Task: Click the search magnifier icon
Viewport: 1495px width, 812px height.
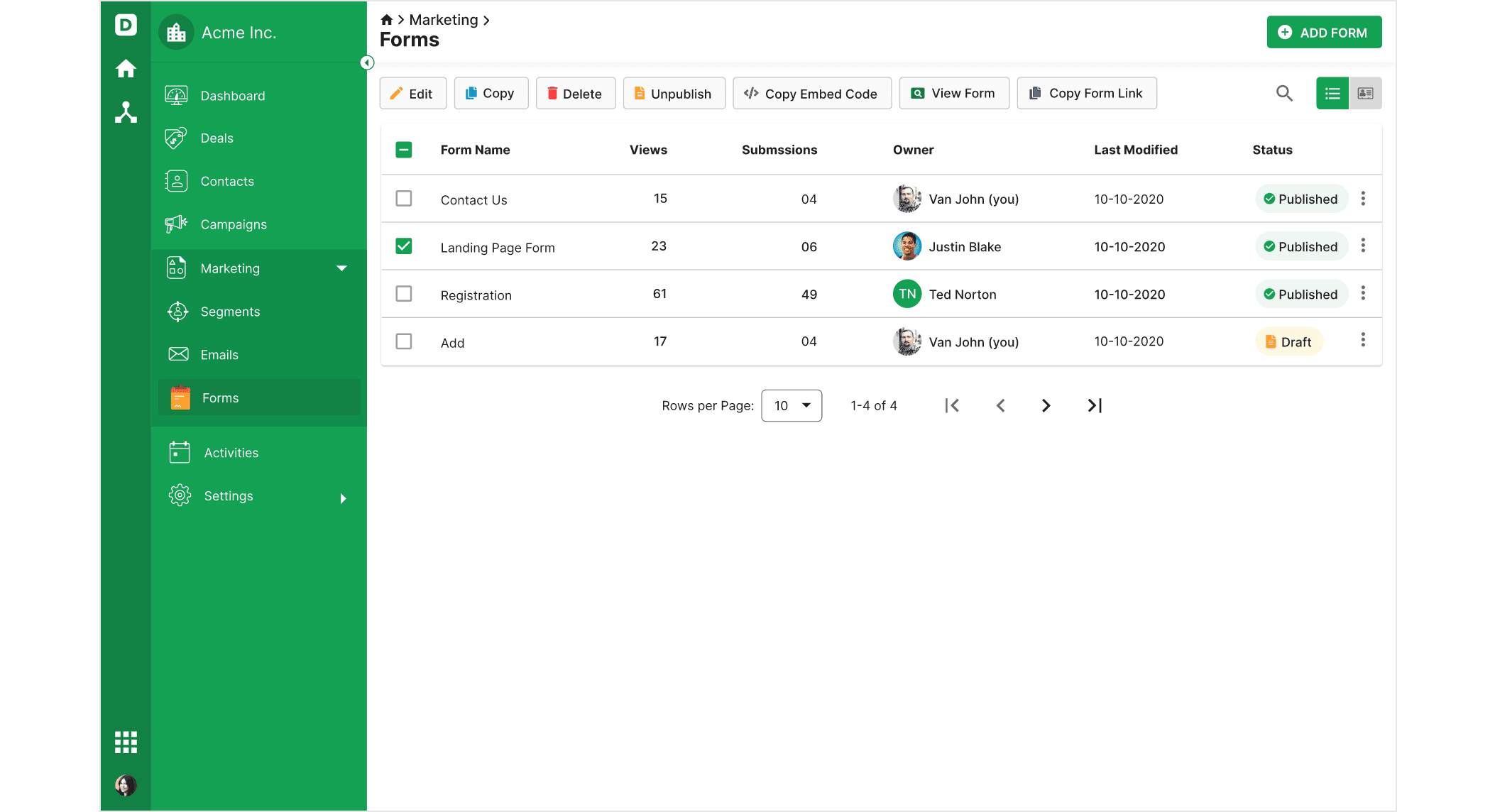Action: click(x=1283, y=93)
